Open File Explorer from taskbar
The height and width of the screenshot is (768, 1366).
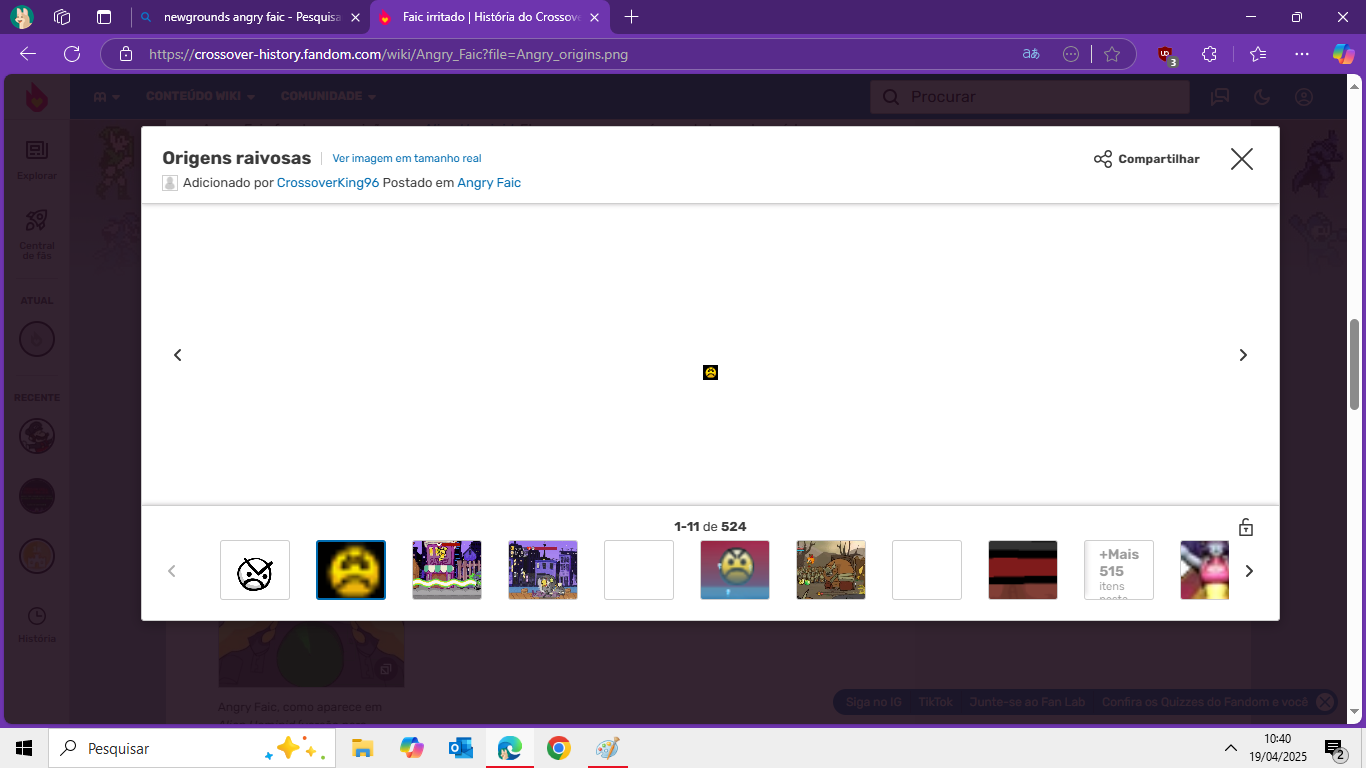[362, 748]
